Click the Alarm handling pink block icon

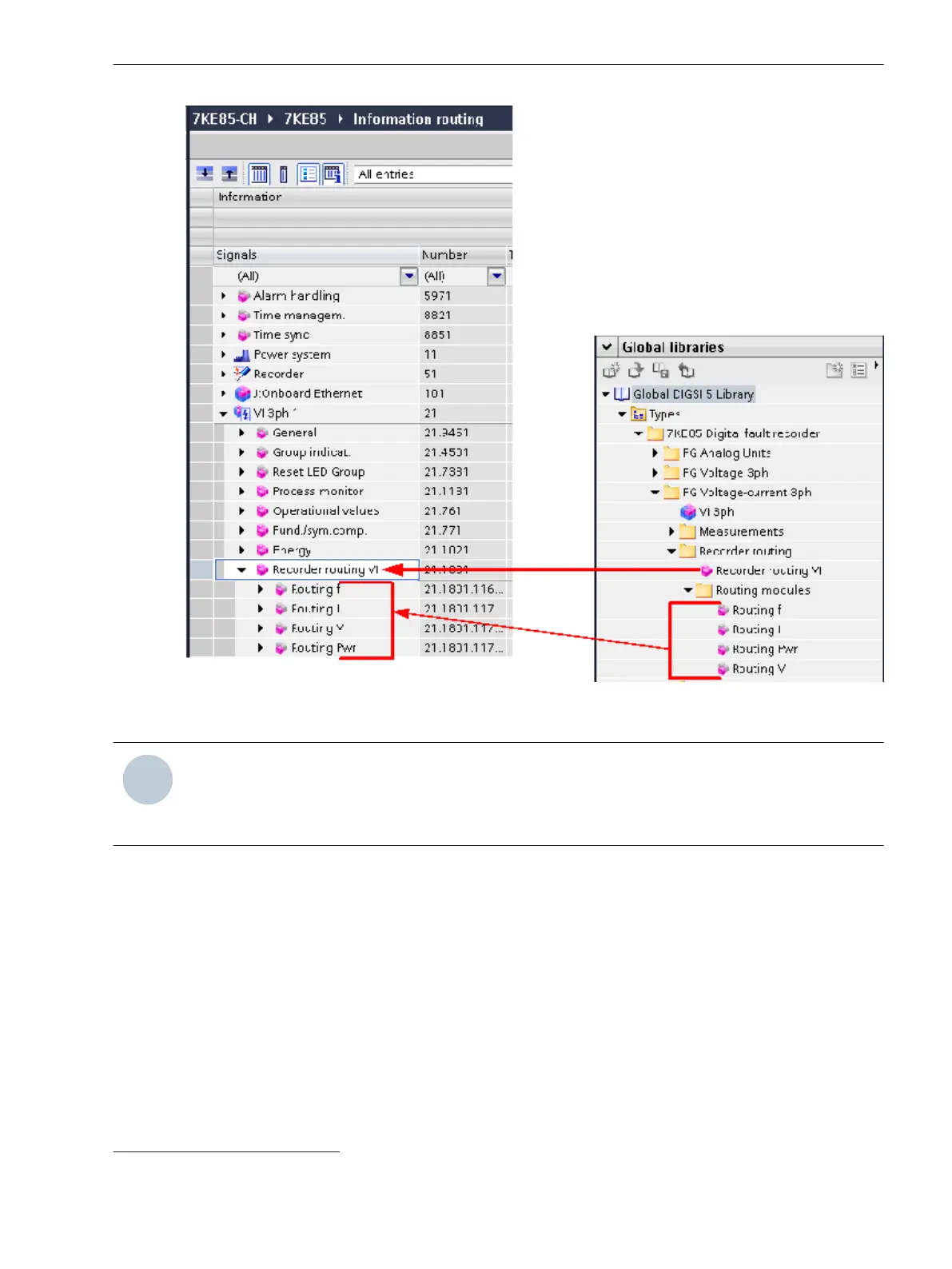(244, 296)
